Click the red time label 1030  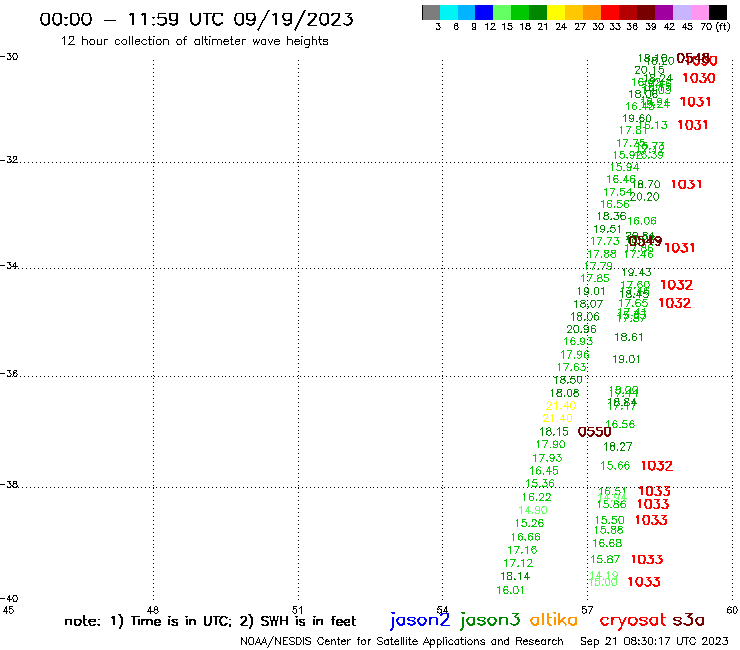(x=699, y=78)
